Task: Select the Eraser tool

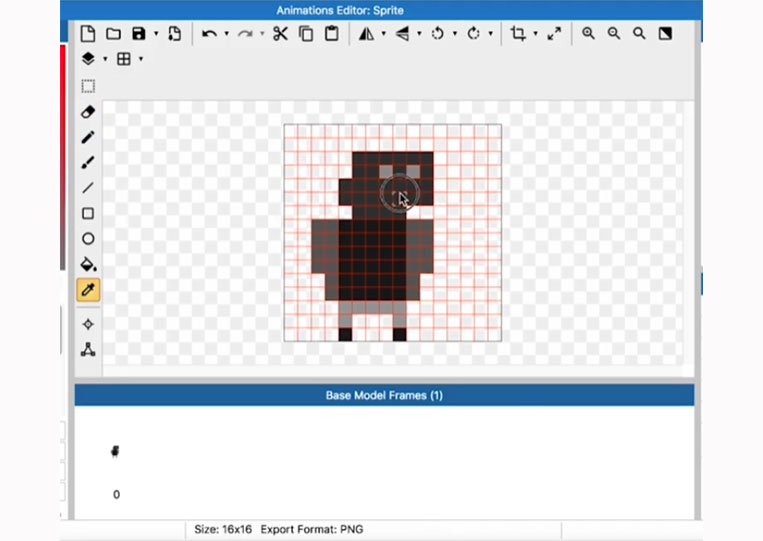Action: click(88, 112)
